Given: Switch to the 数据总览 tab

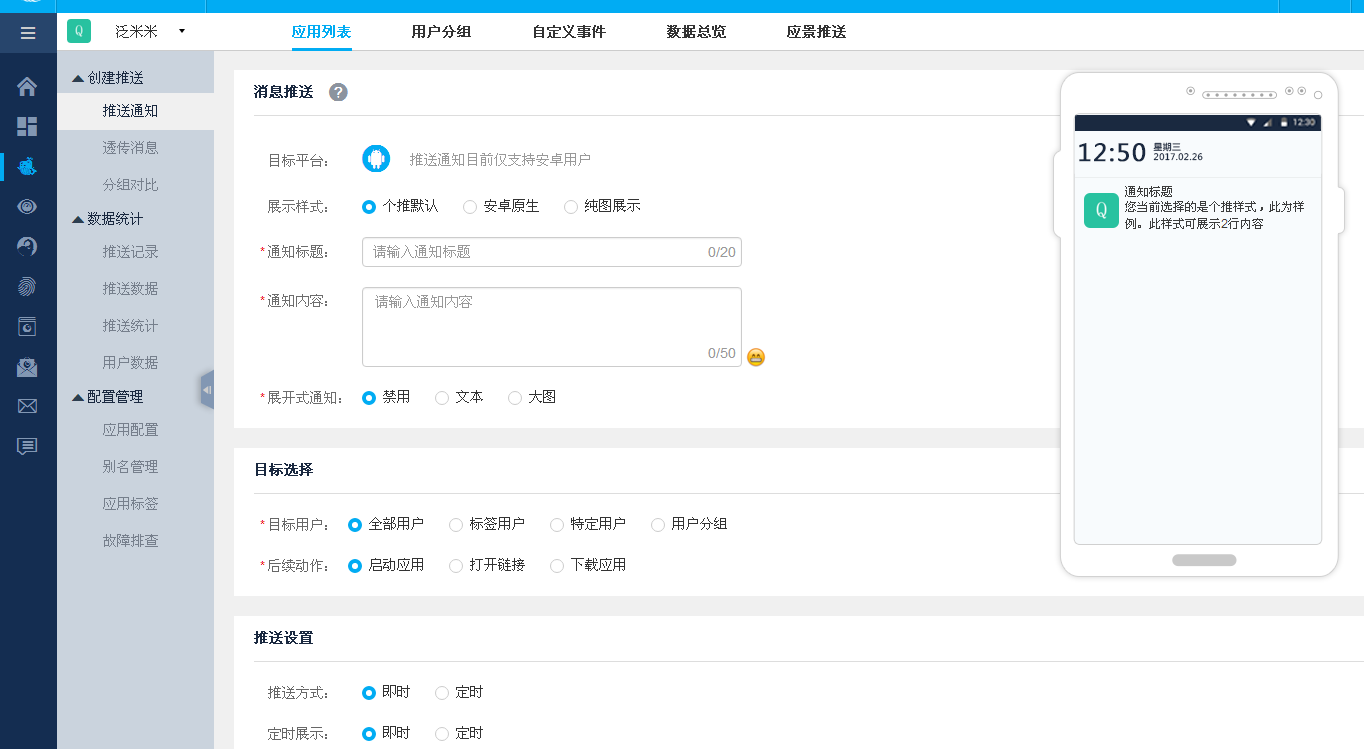Looking at the screenshot, I should click(696, 31).
